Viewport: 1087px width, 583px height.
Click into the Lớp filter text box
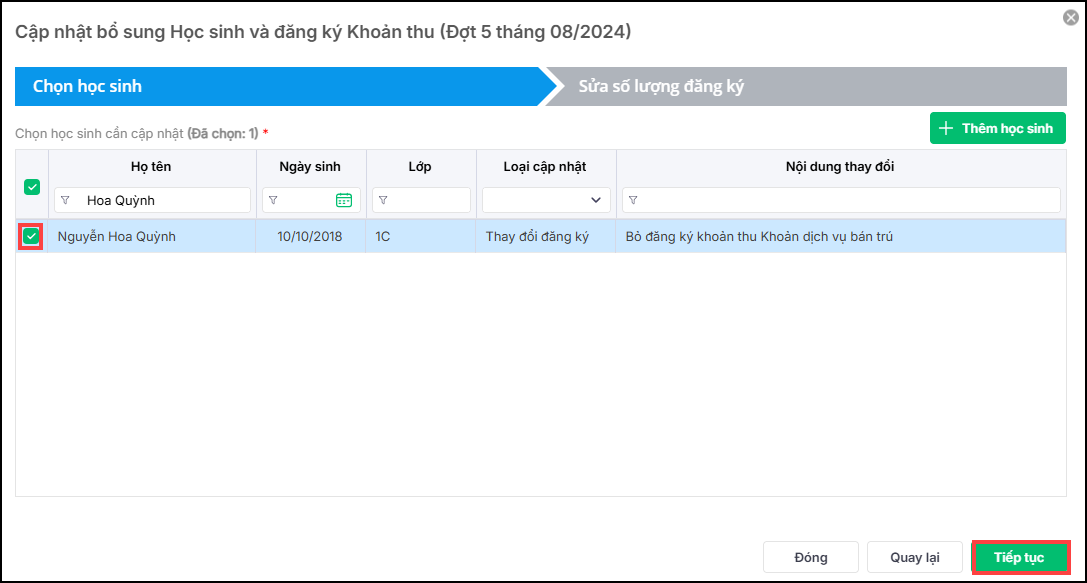[428, 200]
